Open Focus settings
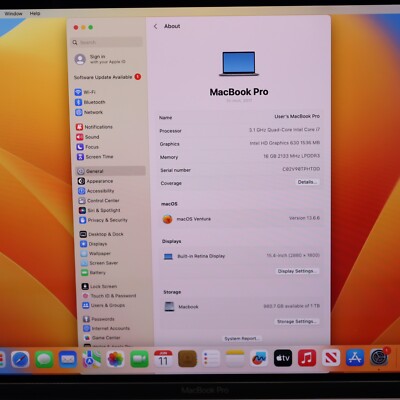400x400 pixels. tap(88, 147)
